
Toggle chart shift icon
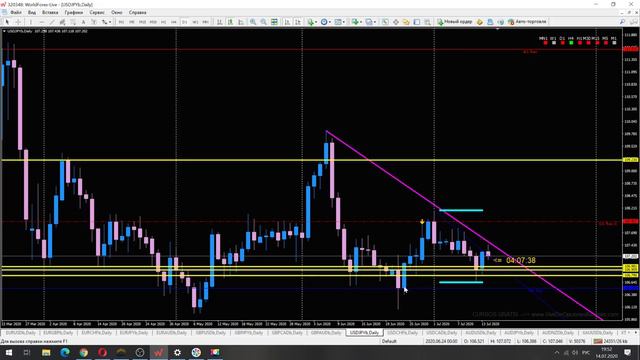tap(298, 22)
